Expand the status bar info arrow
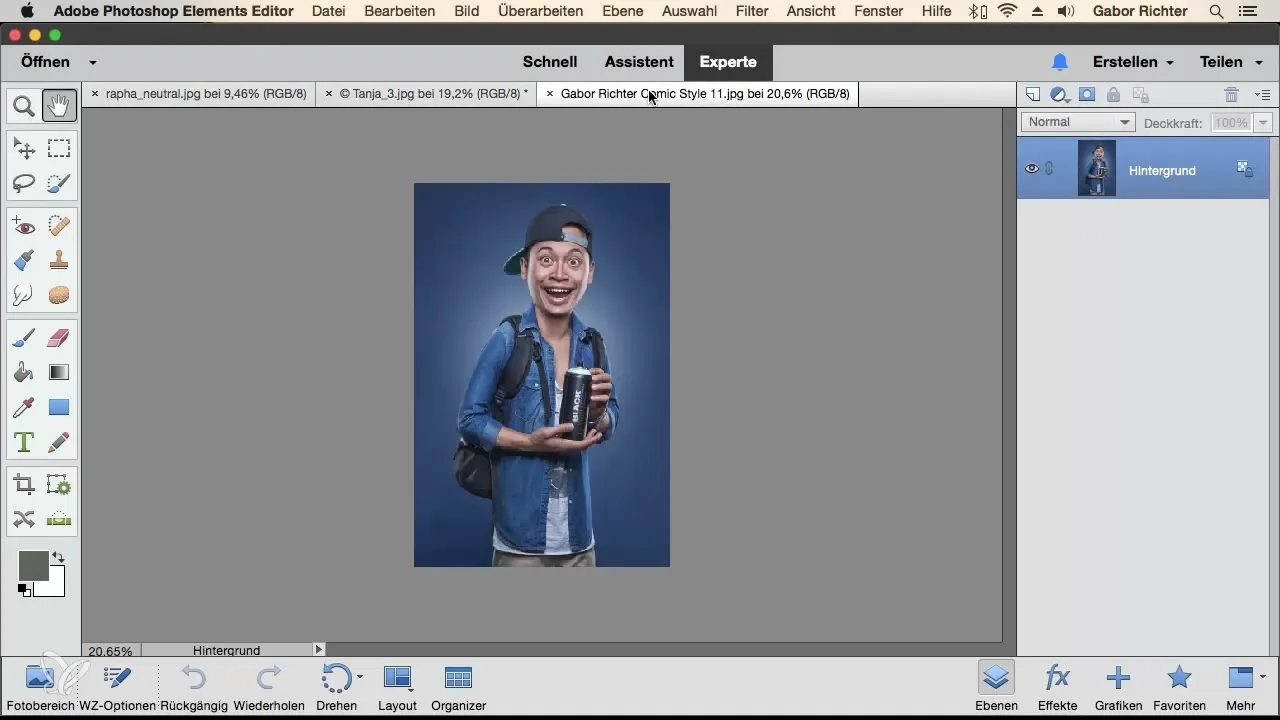The height and width of the screenshot is (720, 1280). coord(319,649)
